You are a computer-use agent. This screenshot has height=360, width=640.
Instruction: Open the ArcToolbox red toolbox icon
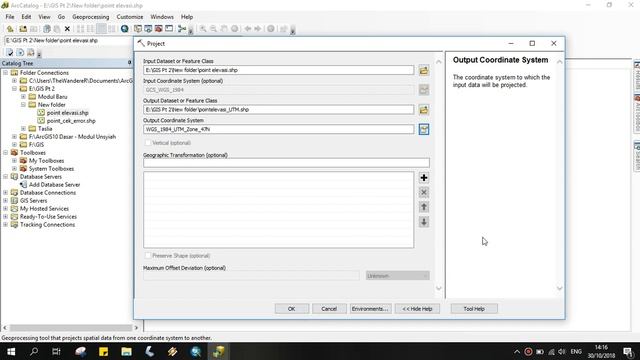click(158, 29)
